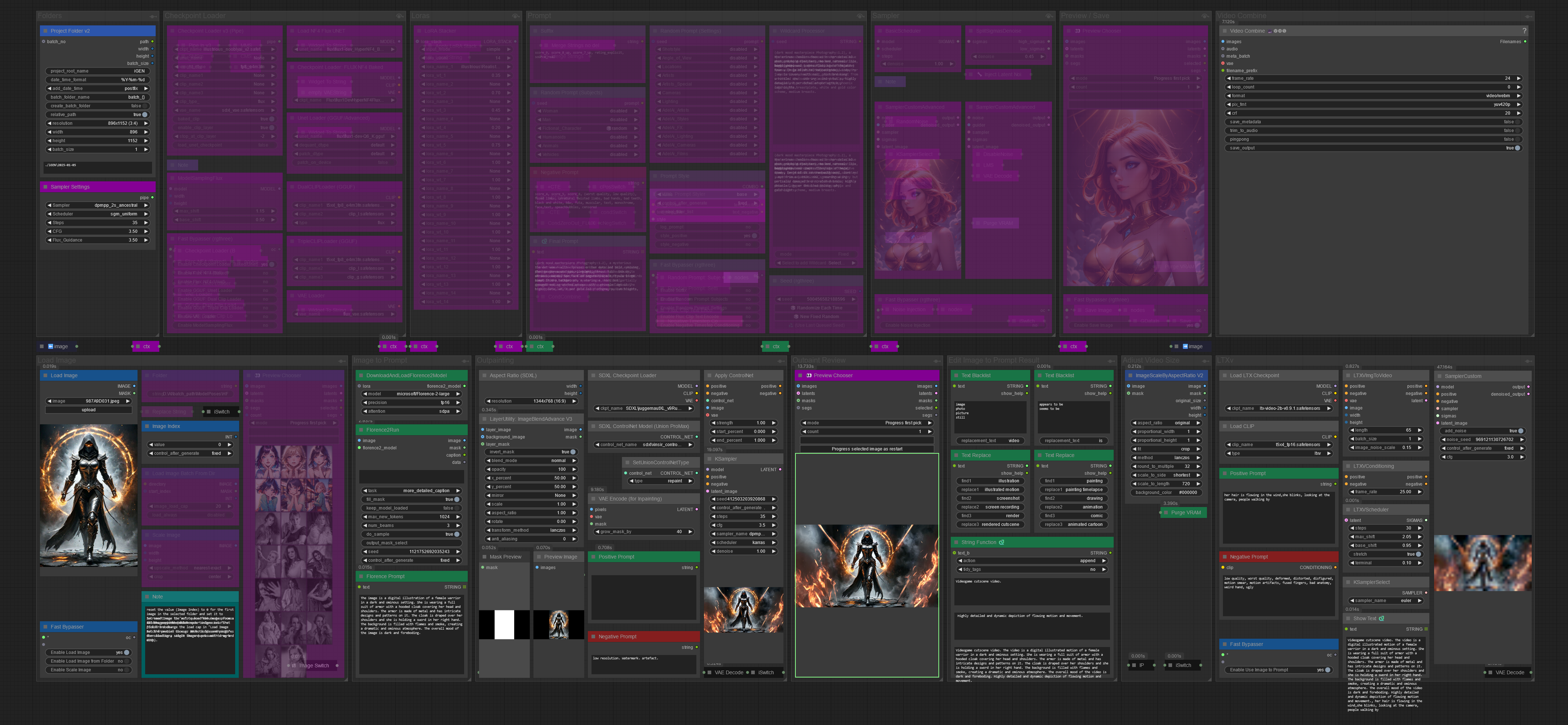Open the sampler_name euler dropdown

[1385, 601]
